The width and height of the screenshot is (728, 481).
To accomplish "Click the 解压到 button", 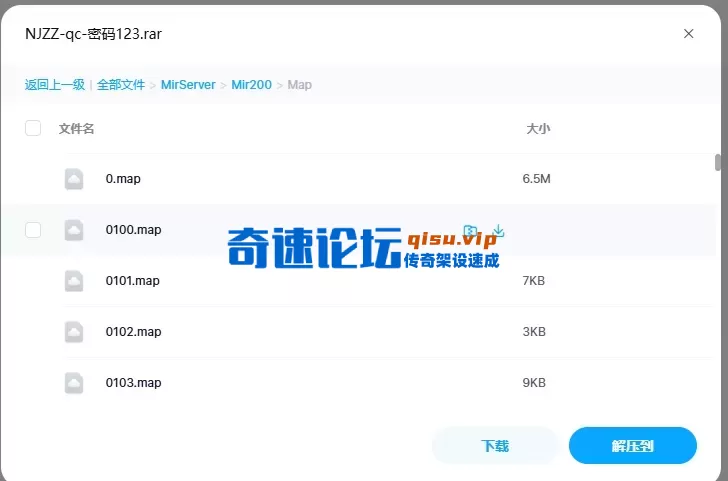I will point(632,446).
